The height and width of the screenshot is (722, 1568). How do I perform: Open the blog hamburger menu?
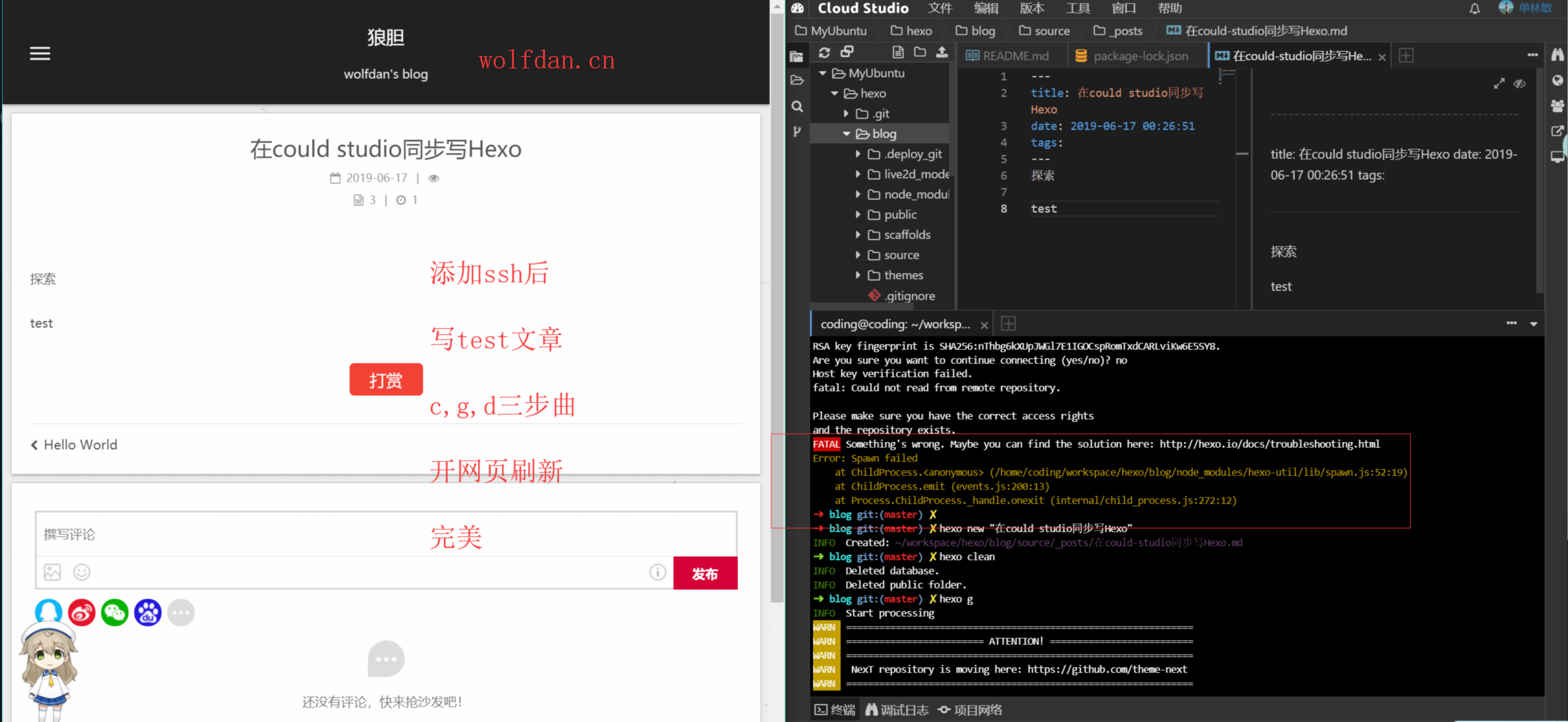(40, 53)
